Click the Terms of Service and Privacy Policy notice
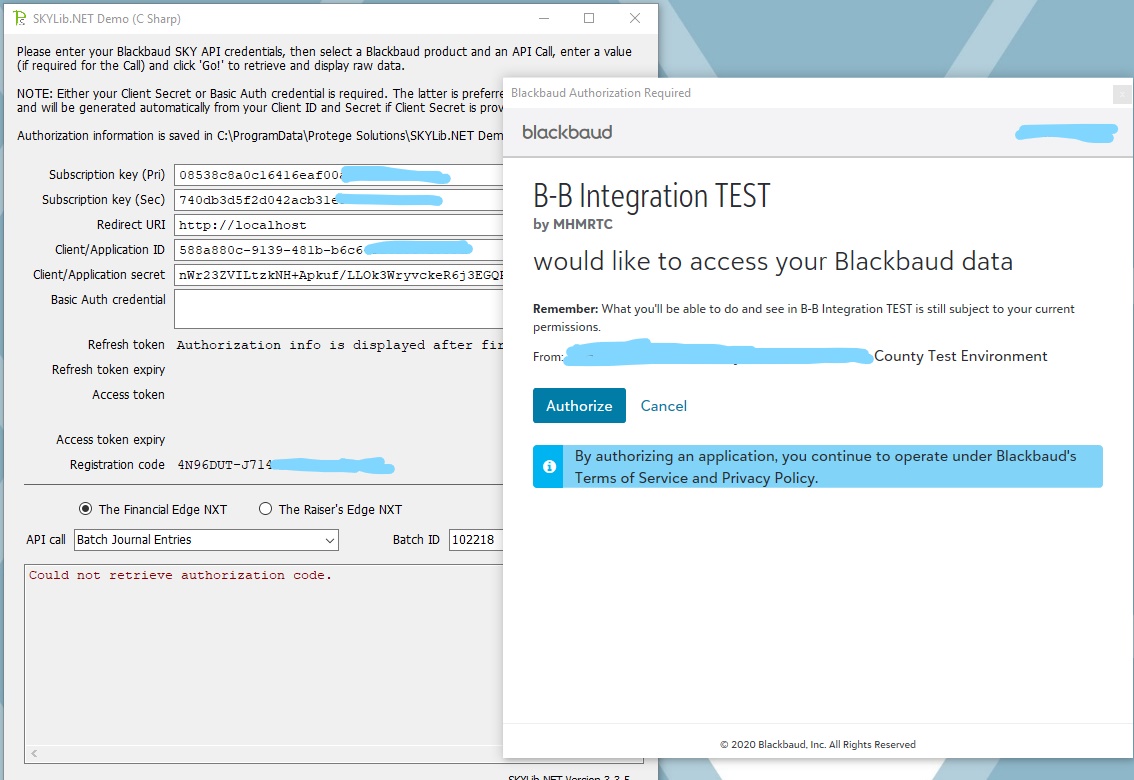This screenshot has height=780, width=1134. coord(818,467)
